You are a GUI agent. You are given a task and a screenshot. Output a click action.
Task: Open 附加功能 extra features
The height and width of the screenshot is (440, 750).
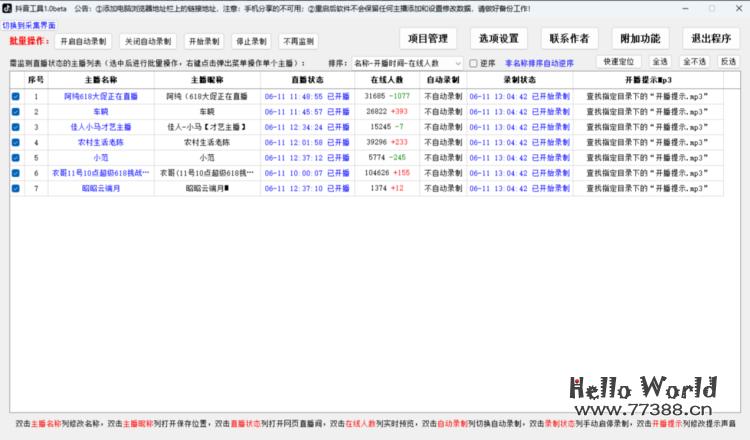(x=640, y=39)
